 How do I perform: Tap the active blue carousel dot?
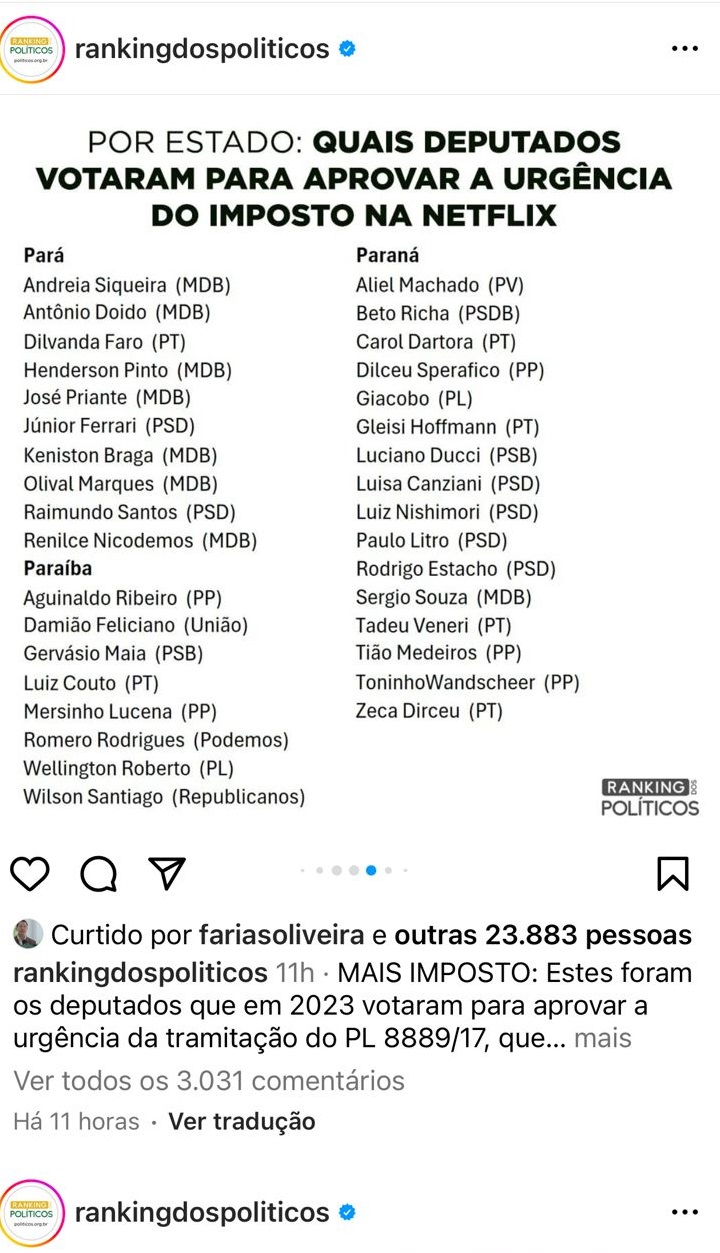click(x=371, y=870)
